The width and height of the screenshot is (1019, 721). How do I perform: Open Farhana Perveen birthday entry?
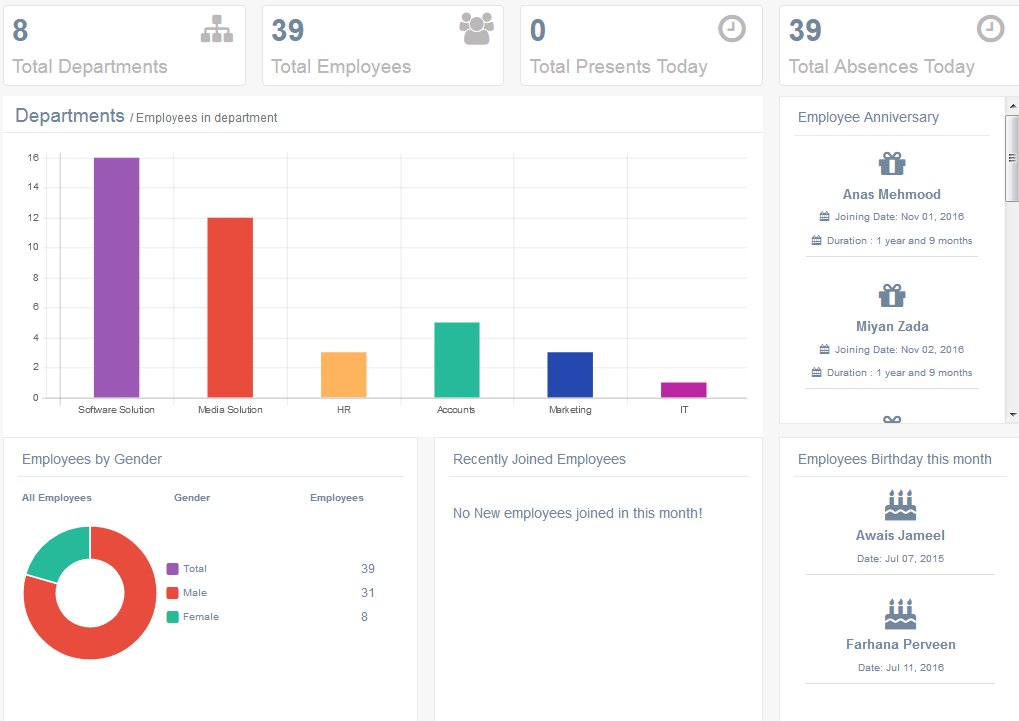[900, 645]
